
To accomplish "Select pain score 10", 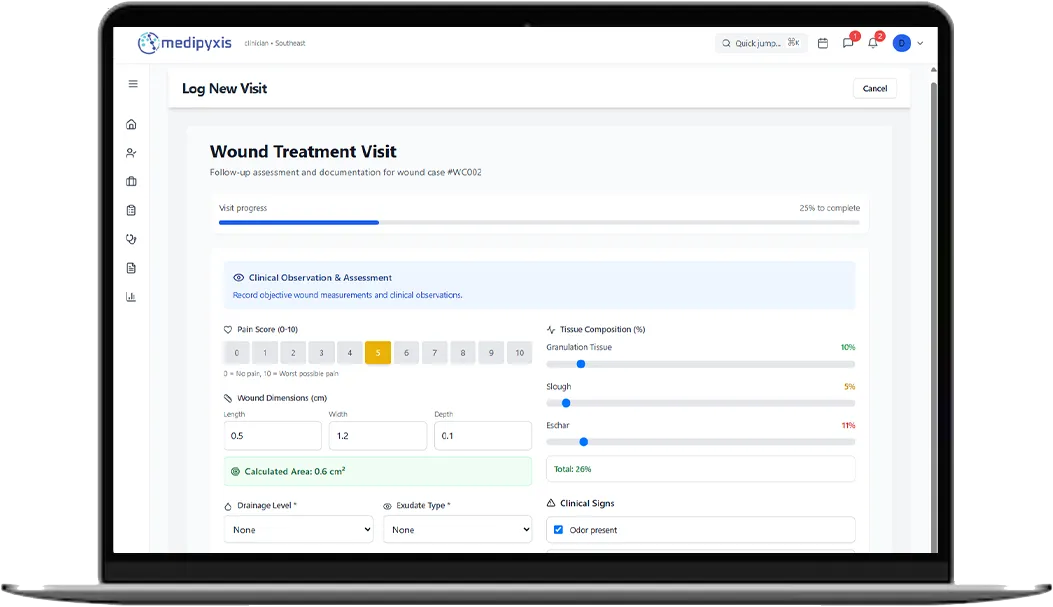I will coord(519,353).
